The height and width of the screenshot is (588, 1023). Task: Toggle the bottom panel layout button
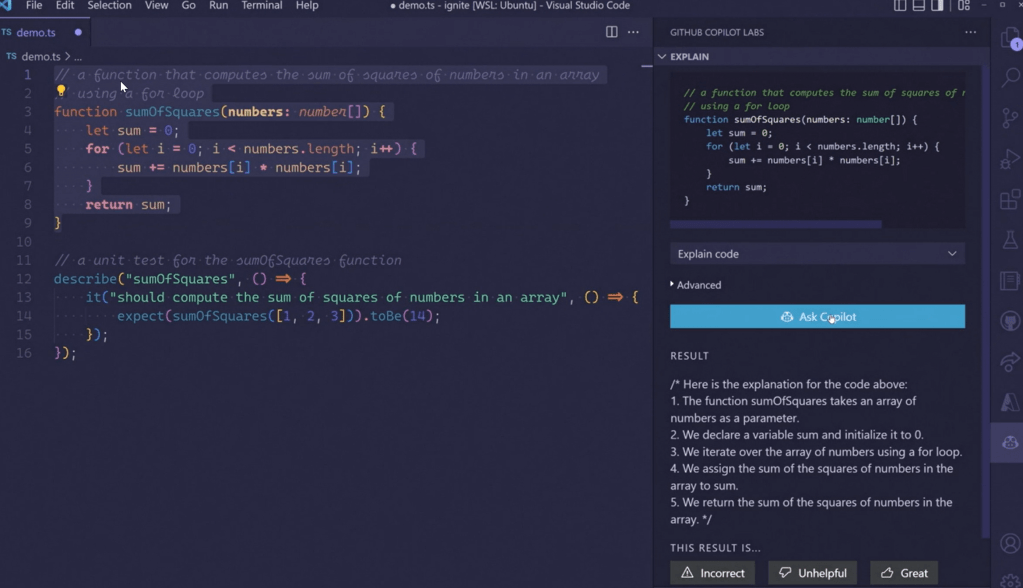[x=918, y=6]
